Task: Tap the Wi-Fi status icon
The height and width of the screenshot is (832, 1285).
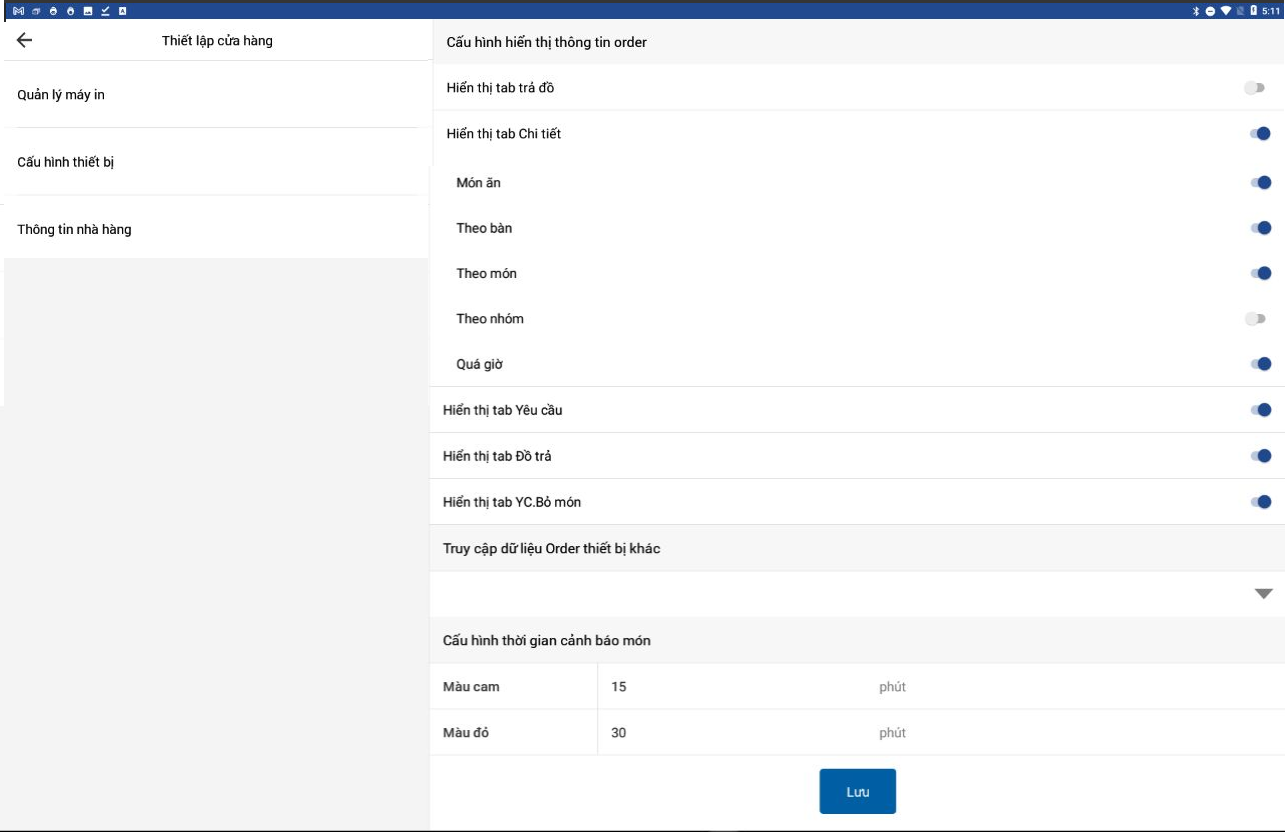Action: [1226, 10]
